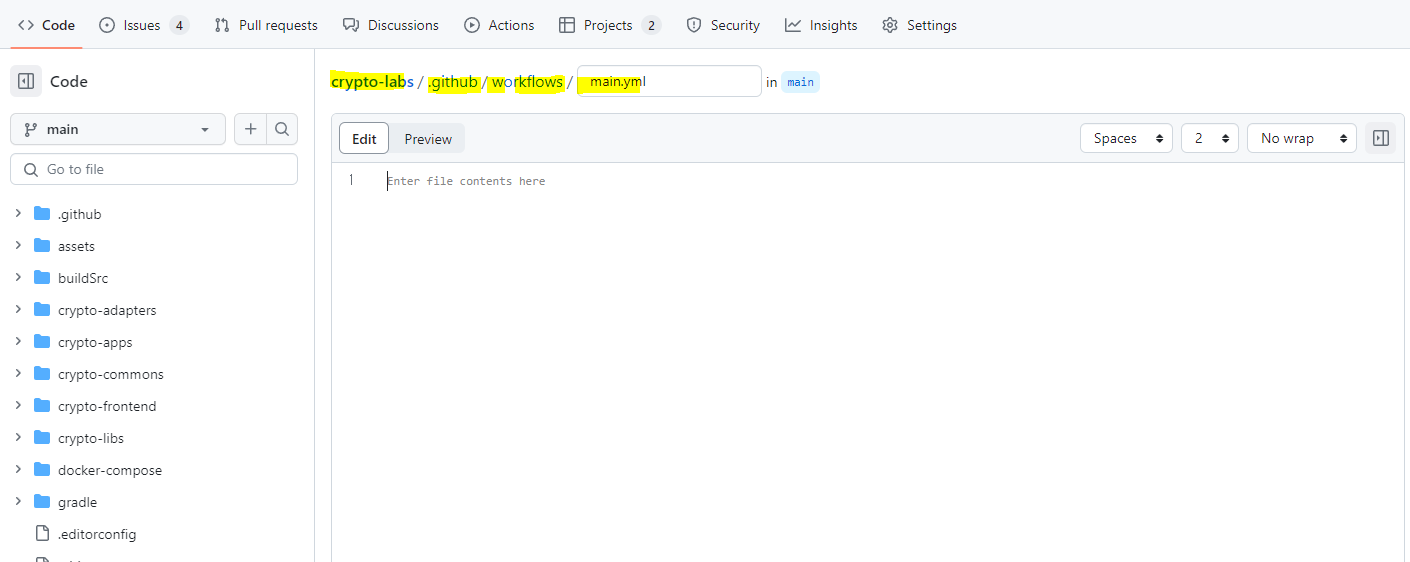Click the docker-compose folder icon
The height and width of the screenshot is (562, 1410).
point(42,469)
